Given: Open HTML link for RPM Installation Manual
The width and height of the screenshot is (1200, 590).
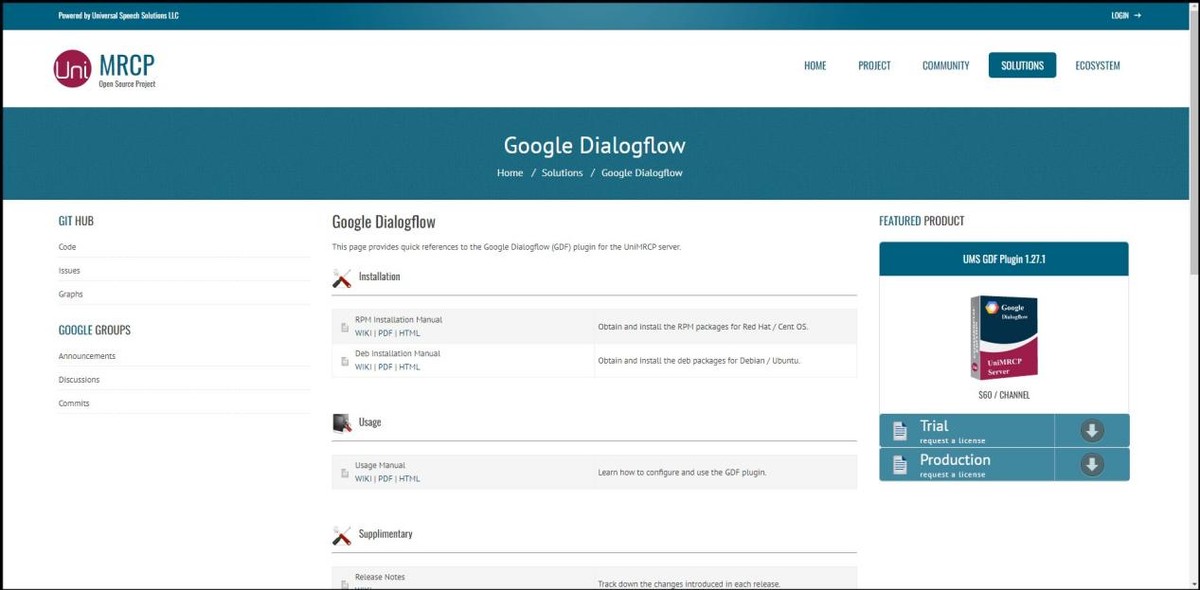Looking at the screenshot, I should pyautogui.click(x=410, y=333).
